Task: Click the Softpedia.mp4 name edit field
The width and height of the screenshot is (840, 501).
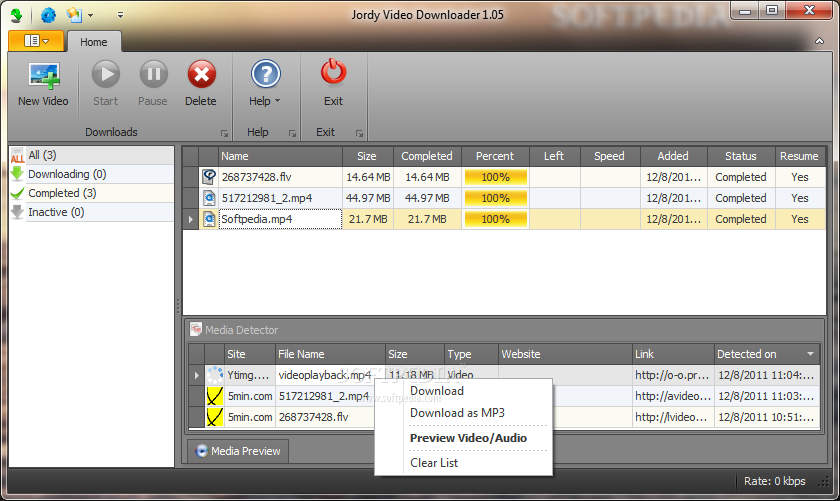Action: click(x=280, y=219)
